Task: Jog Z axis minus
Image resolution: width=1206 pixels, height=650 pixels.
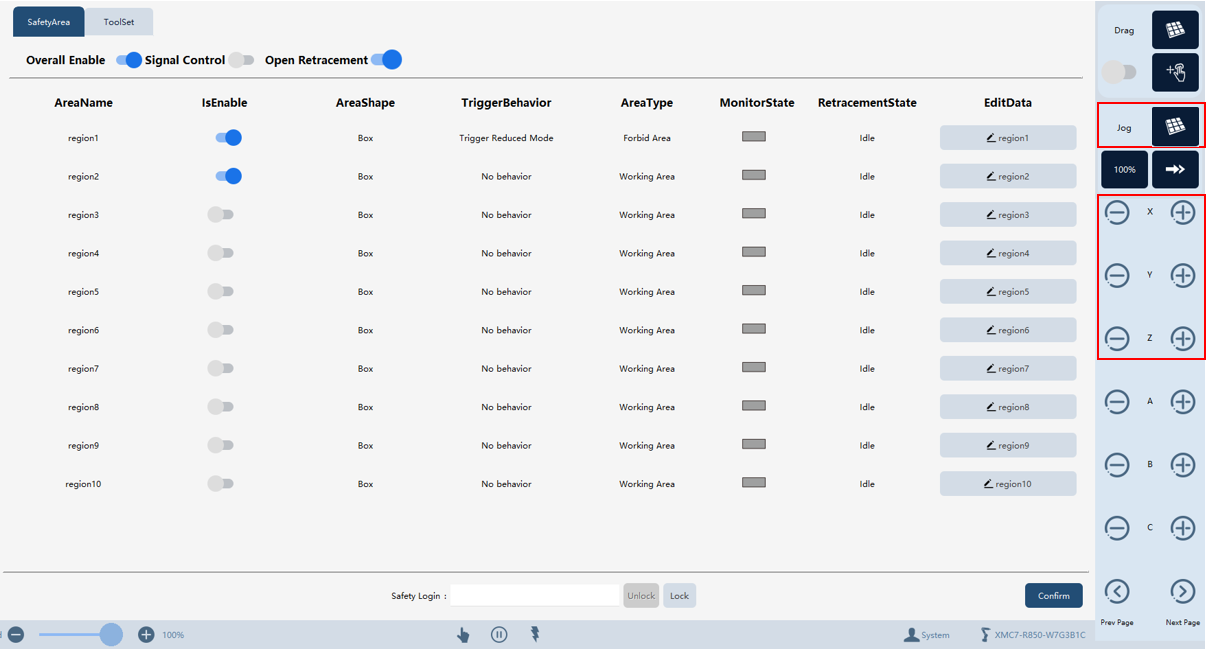Action: pyautogui.click(x=1117, y=338)
